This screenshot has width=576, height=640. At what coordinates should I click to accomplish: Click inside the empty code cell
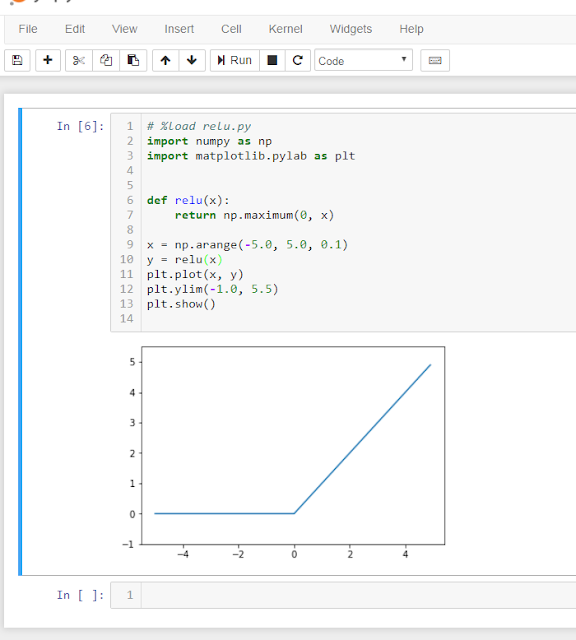tap(358, 595)
